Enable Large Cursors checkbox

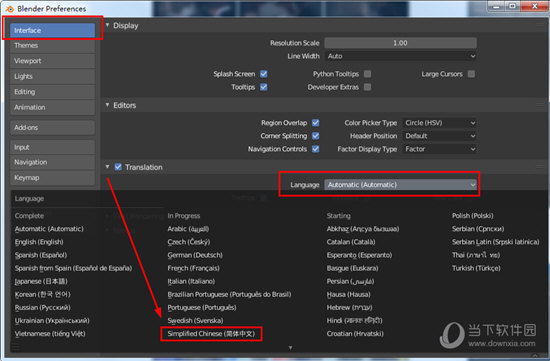coord(471,74)
